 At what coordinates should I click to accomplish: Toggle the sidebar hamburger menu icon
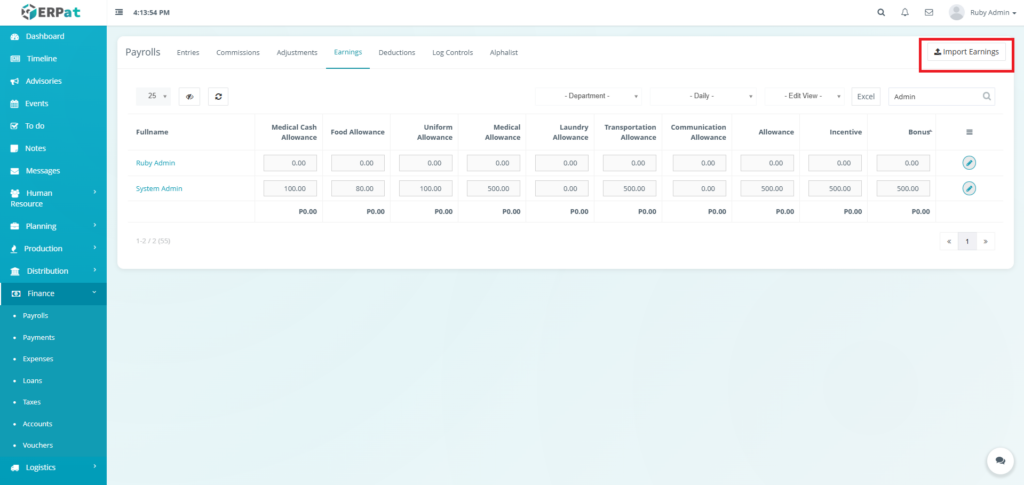[x=120, y=13]
